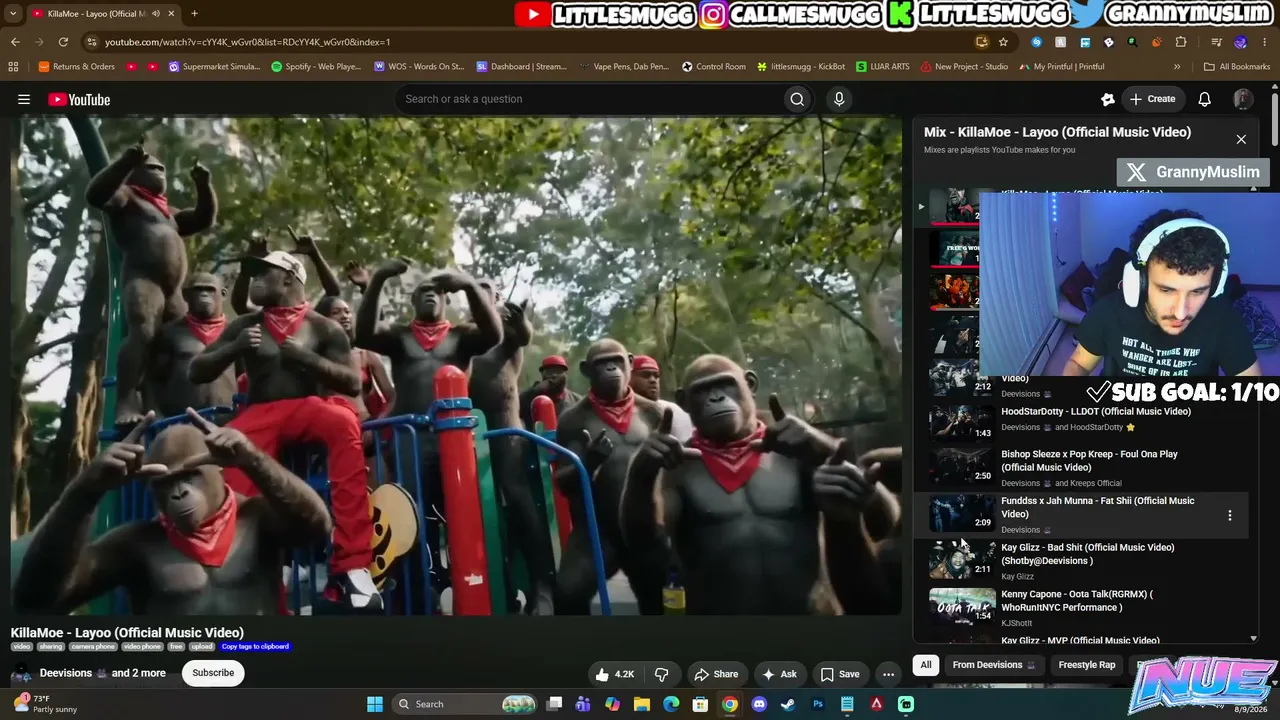Open the littlesmugg - KickBot bookmark
Viewport: 1280px width, 720px height.
tap(801, 67)
